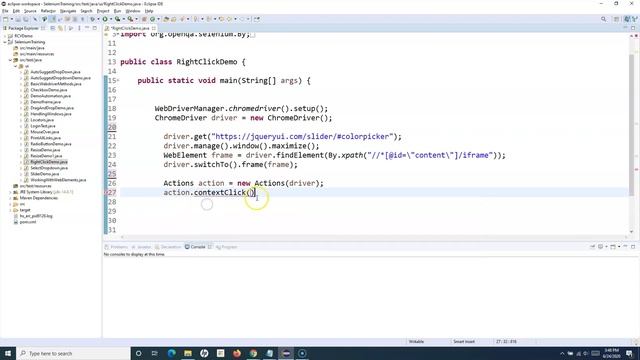Click the Open Perspective icon
Viewport: 640px width, 360px height.
[x=616, y=19]
